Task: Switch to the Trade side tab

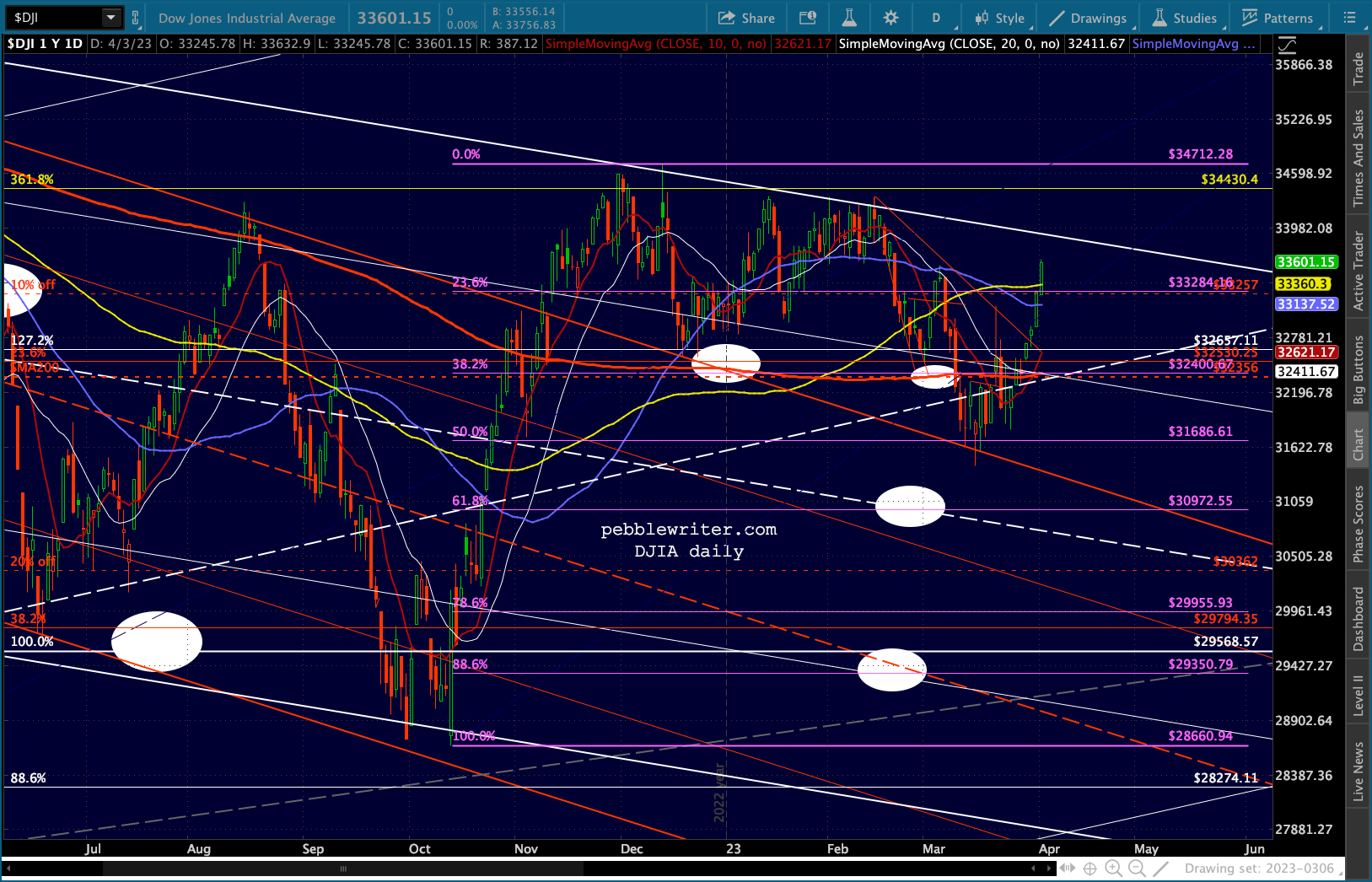Action: pos(1359,68)
